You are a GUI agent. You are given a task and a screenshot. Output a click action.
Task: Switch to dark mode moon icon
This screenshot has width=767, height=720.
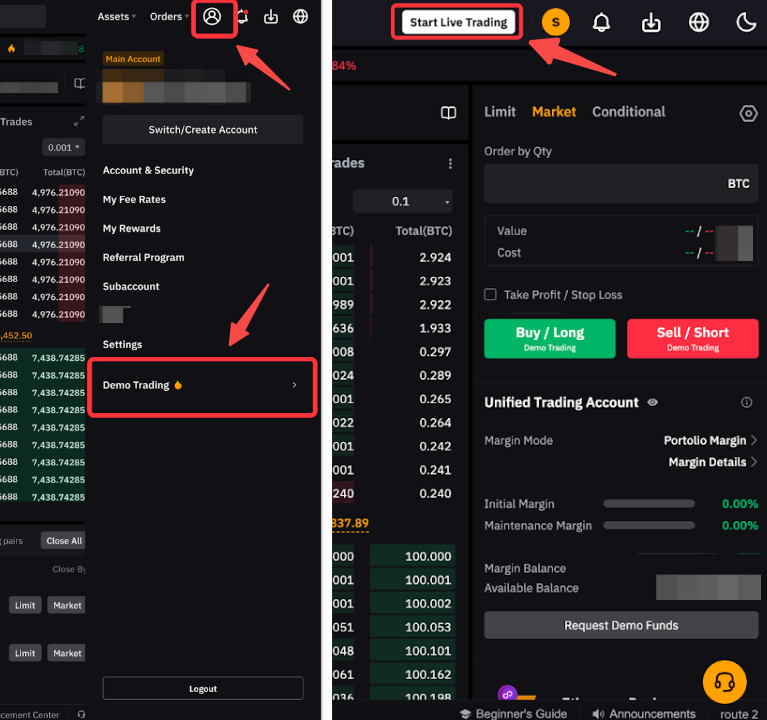pos(746,22)
